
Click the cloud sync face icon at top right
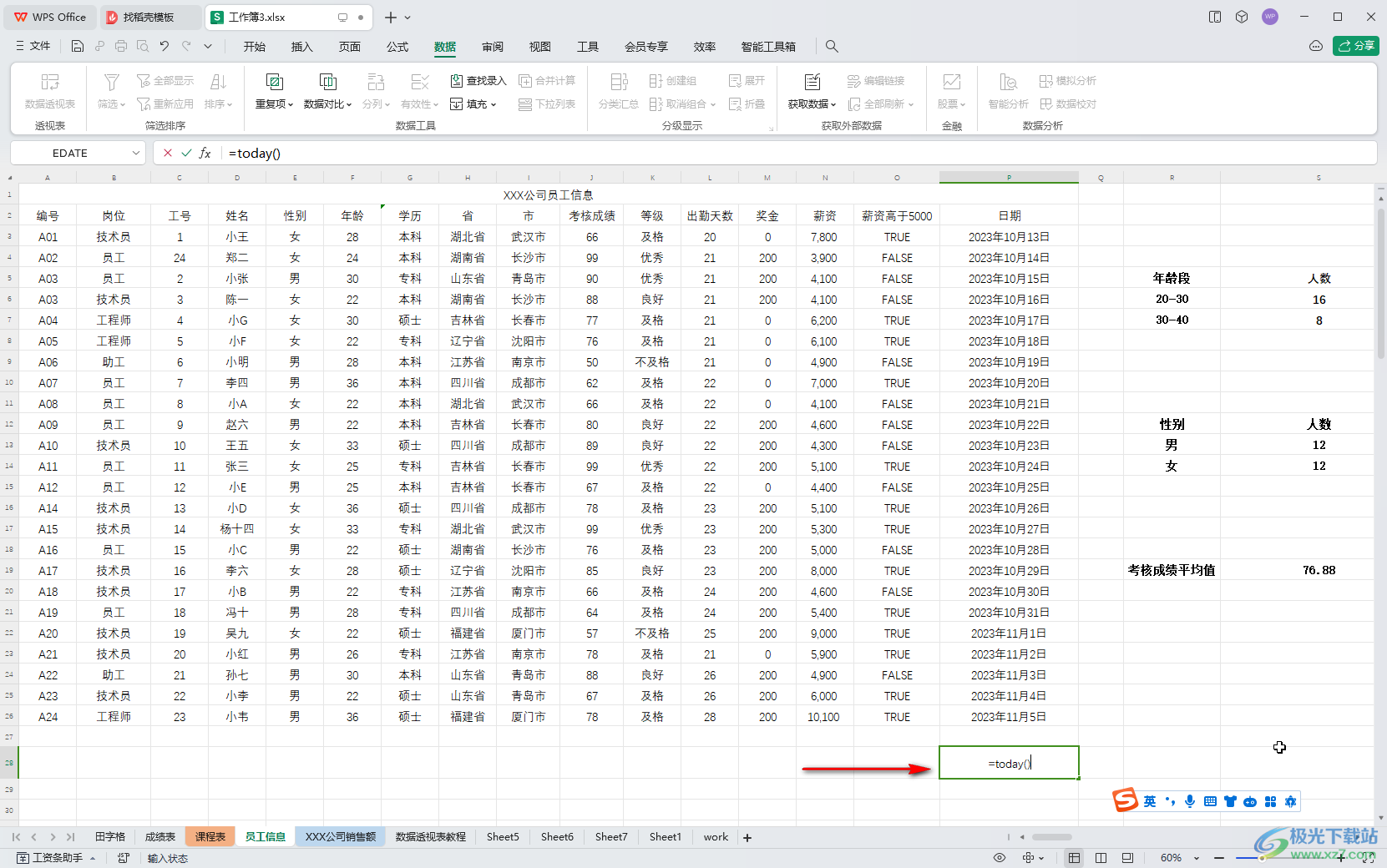[1316, 46]
